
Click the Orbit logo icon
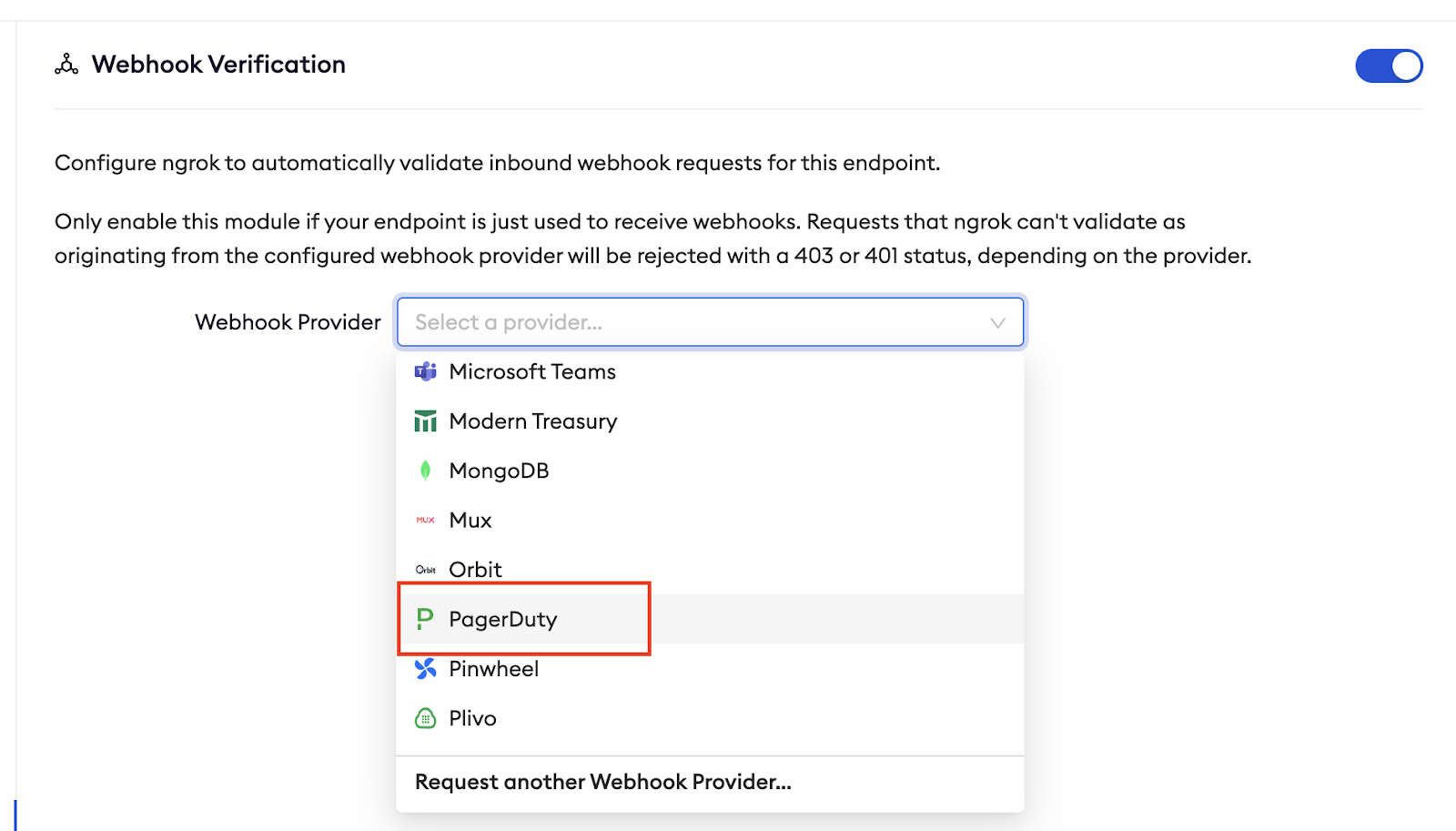pyautogui.click(x=425, y=570)
